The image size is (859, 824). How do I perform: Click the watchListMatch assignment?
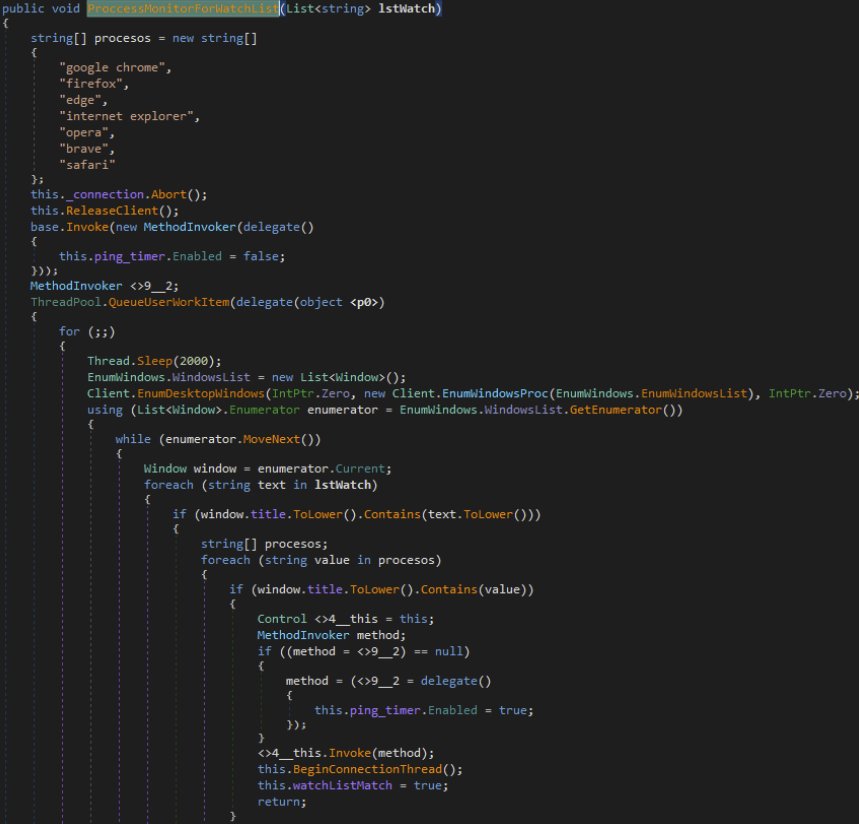352,786
